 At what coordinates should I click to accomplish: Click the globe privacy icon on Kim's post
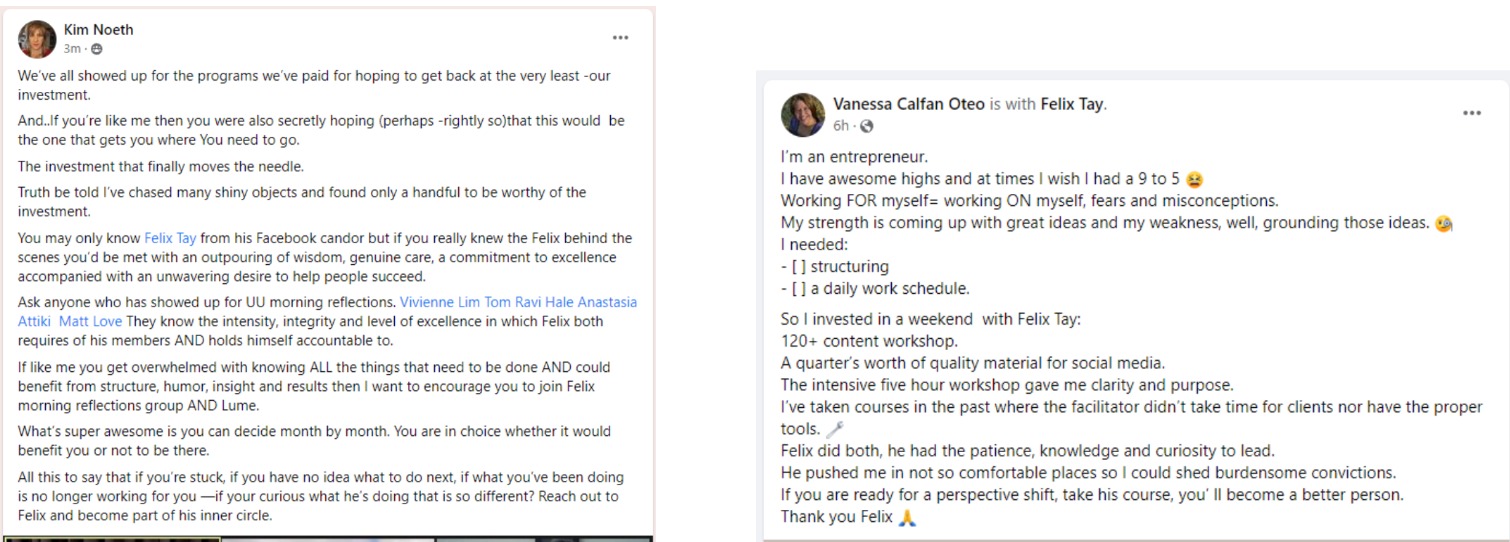tap(97, 49)
